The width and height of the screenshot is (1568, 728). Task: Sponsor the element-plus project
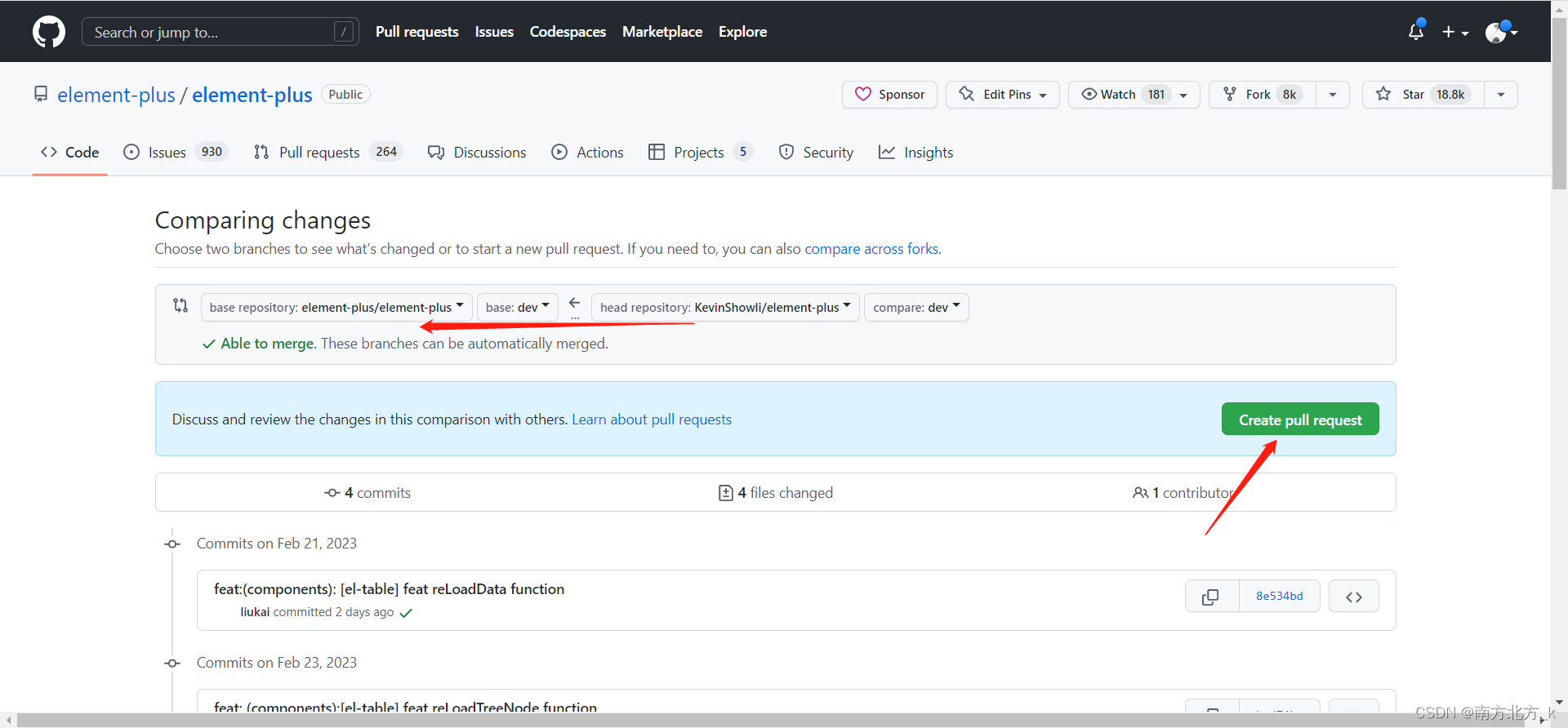click(x=889, y=95)
